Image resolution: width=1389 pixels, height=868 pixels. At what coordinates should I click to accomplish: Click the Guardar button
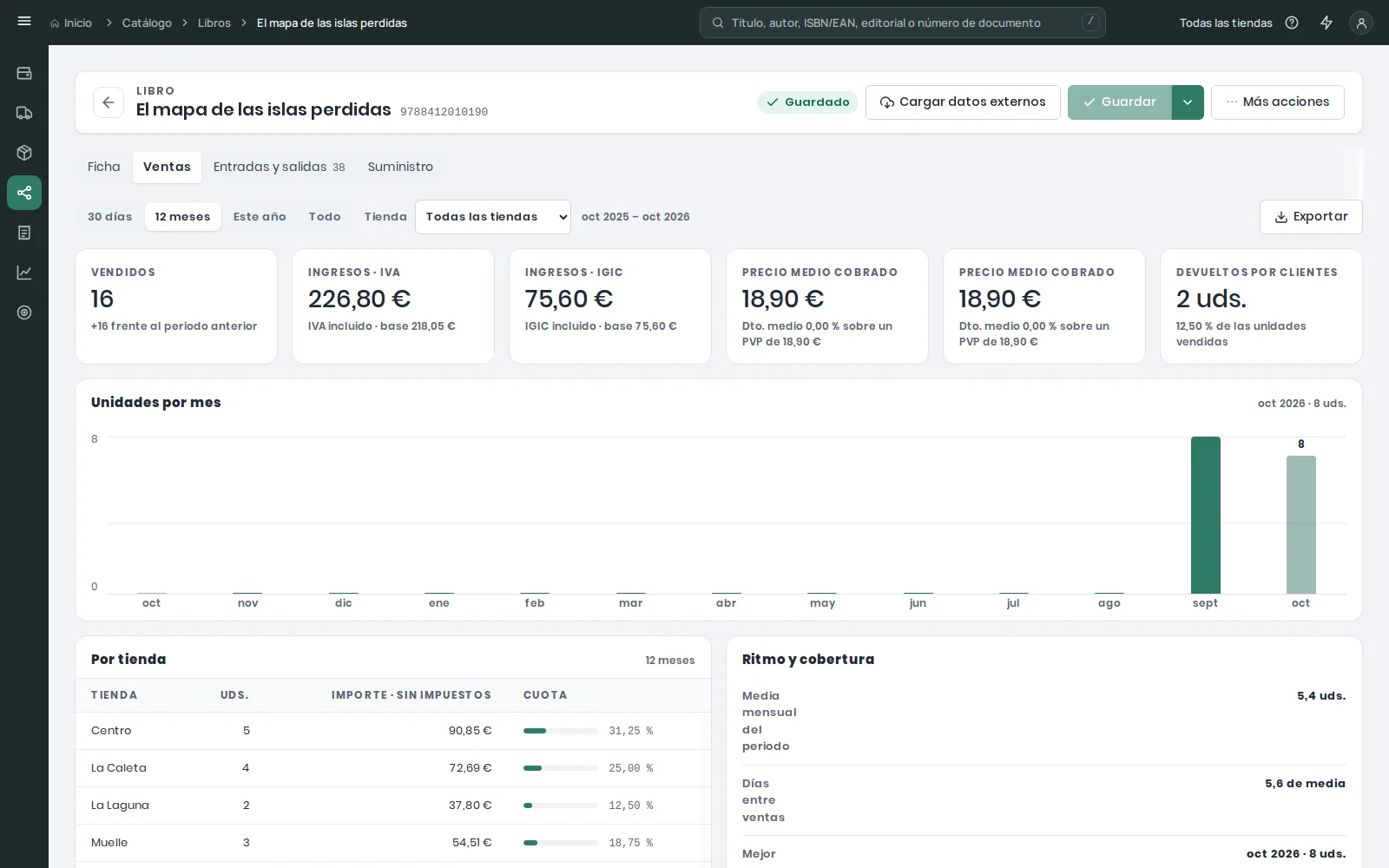tap(1120, 102)
